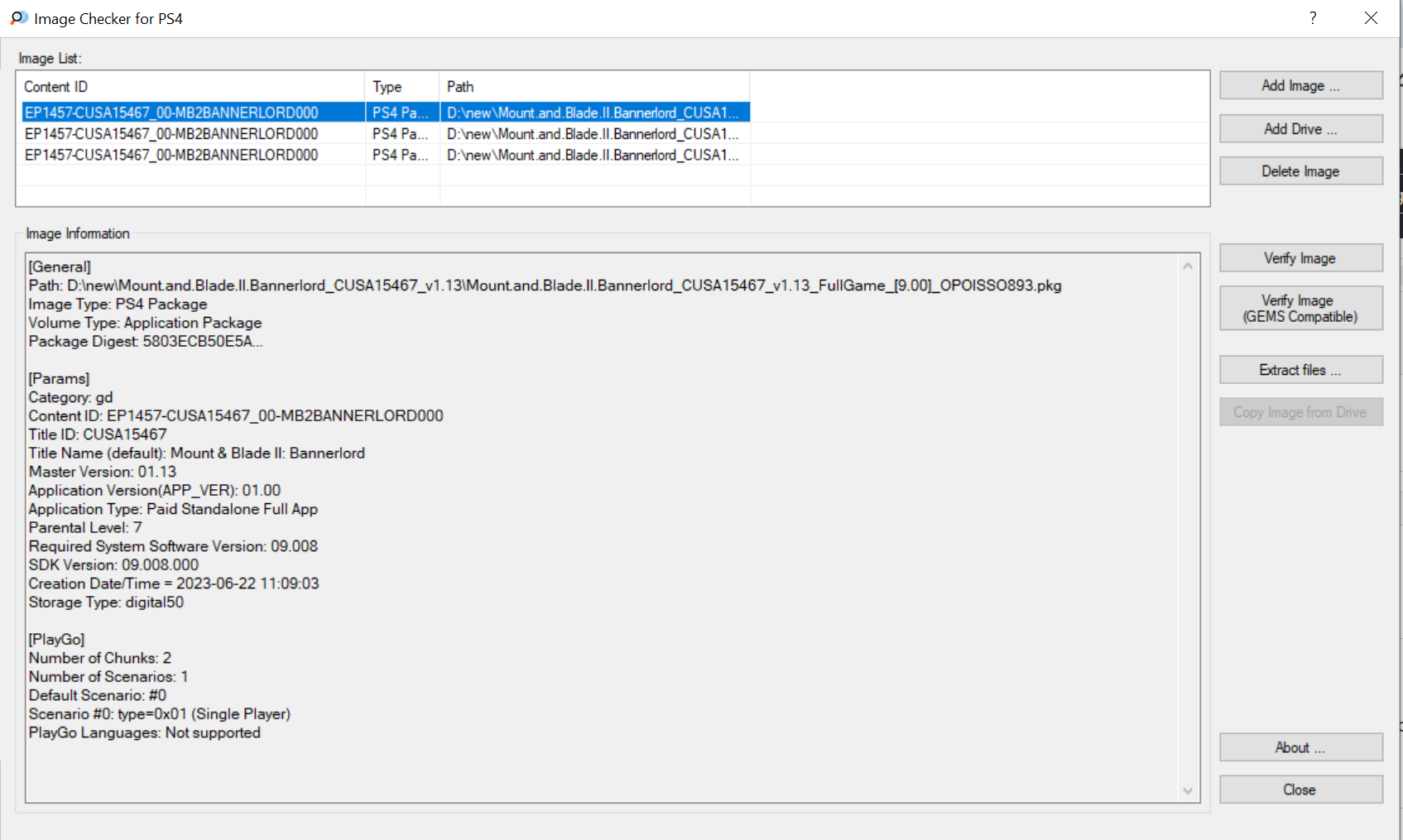Open the About dialog
Viewport: 1403px width, 840px height.
pyautogui.click(x=1300, y=747)
